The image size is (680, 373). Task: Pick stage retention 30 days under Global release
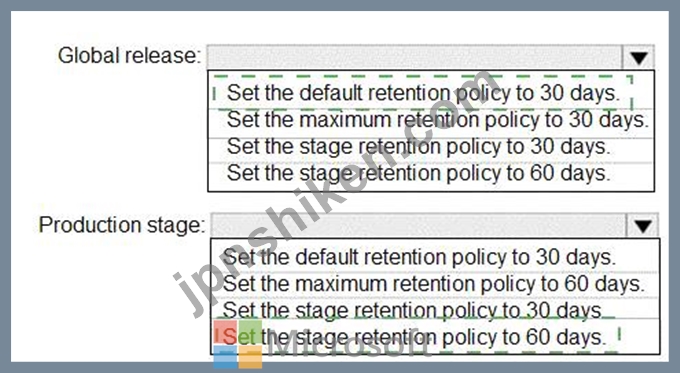[x=418, y=146]
